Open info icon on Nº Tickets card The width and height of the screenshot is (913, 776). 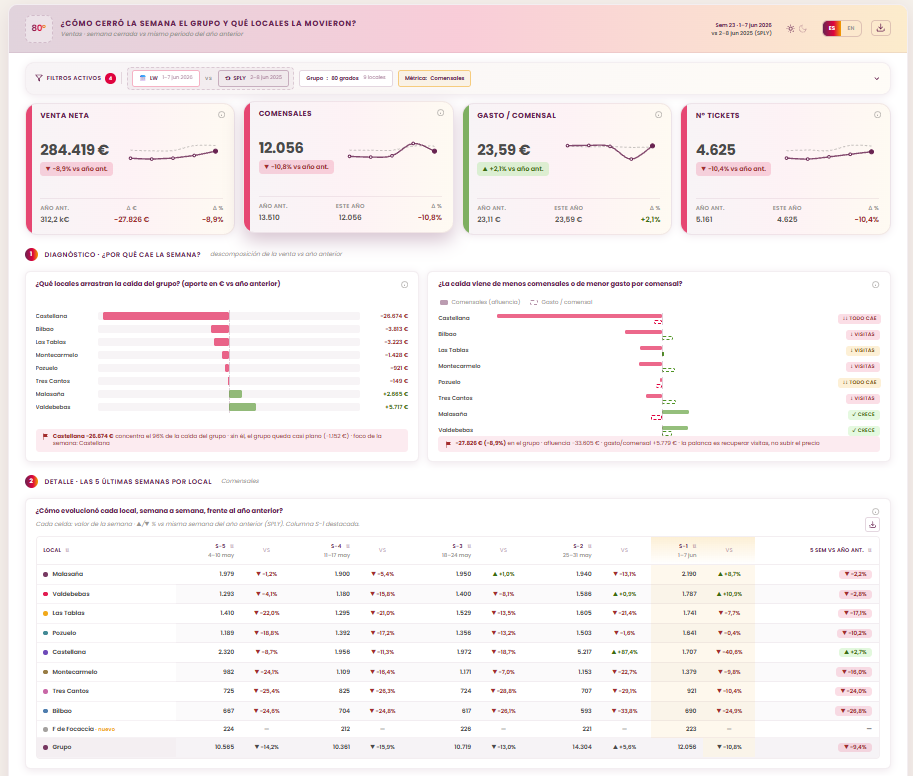[x=877, y=115]
